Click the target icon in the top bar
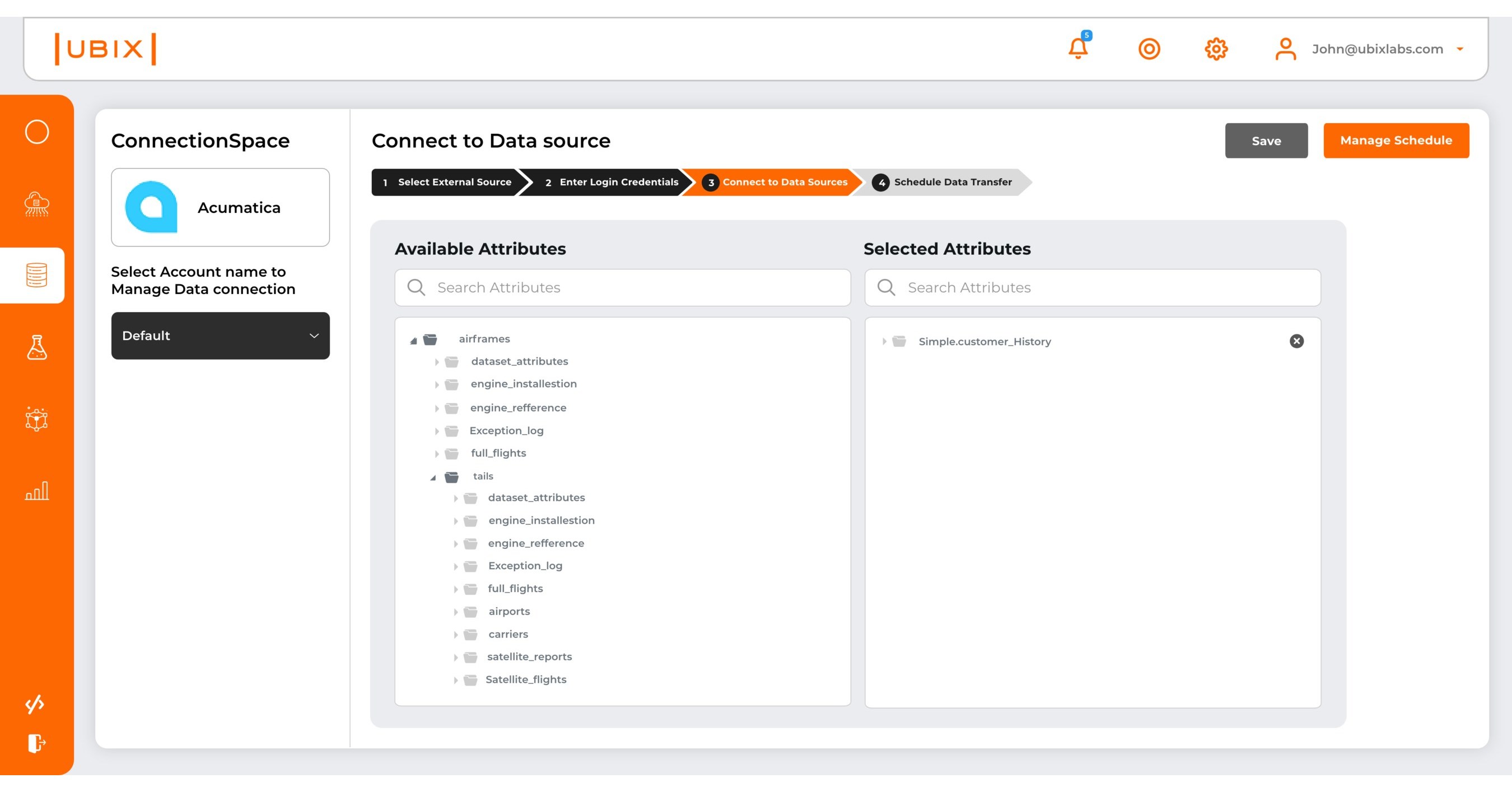The width and height of the screenshot is (1512, 792). [x=1150, y=49]
